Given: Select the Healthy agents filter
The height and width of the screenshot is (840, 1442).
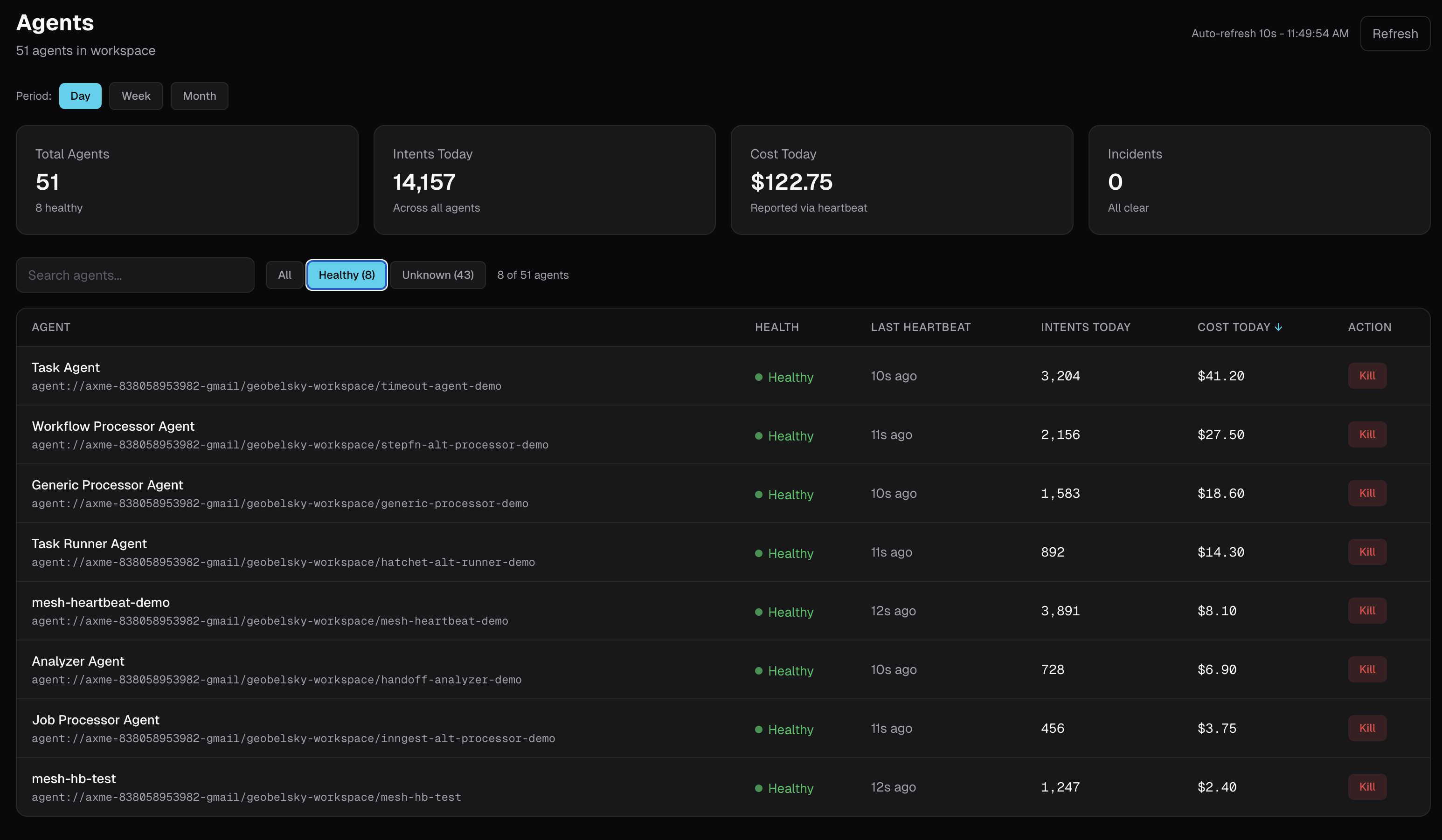Looking at the screenshot, I should [x=346, y=275].
